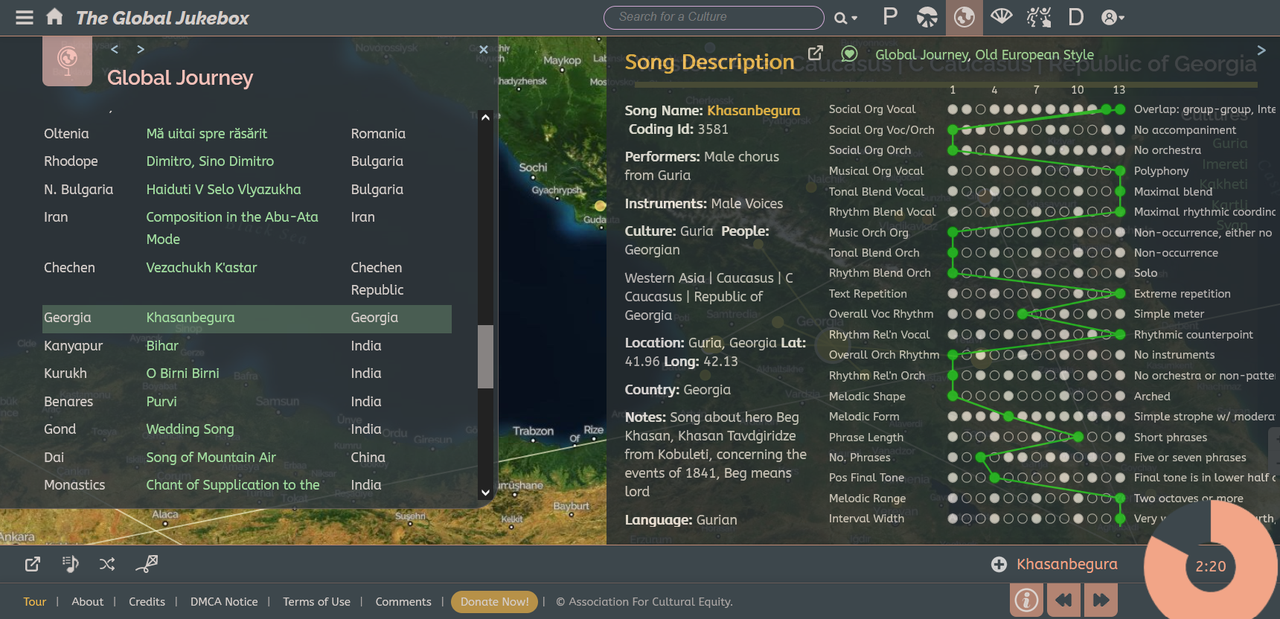Toggle the shuffle icon
The height and width of the screenshot is (619, 1280).
(107, 564)
